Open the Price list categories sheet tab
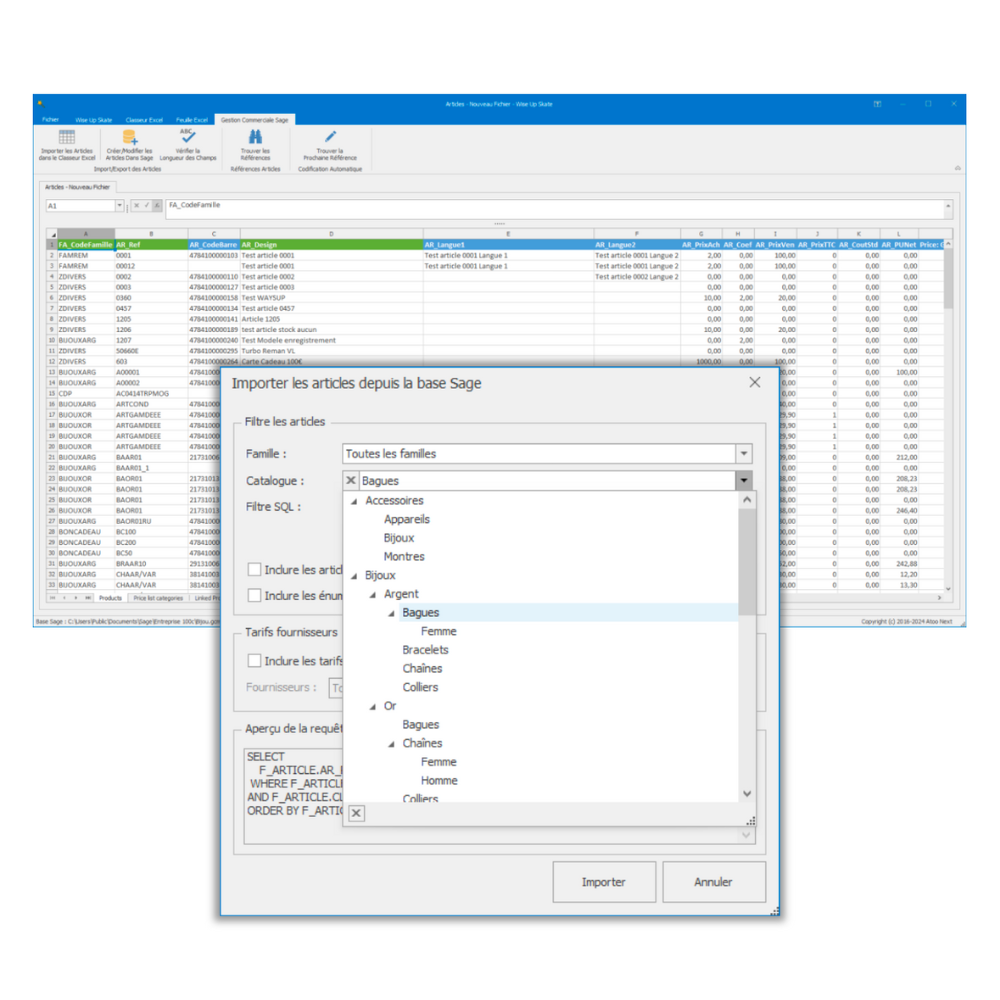The width and height of the screenshot is (1000, 1000). pyautogui.click(x=157, y=598)
